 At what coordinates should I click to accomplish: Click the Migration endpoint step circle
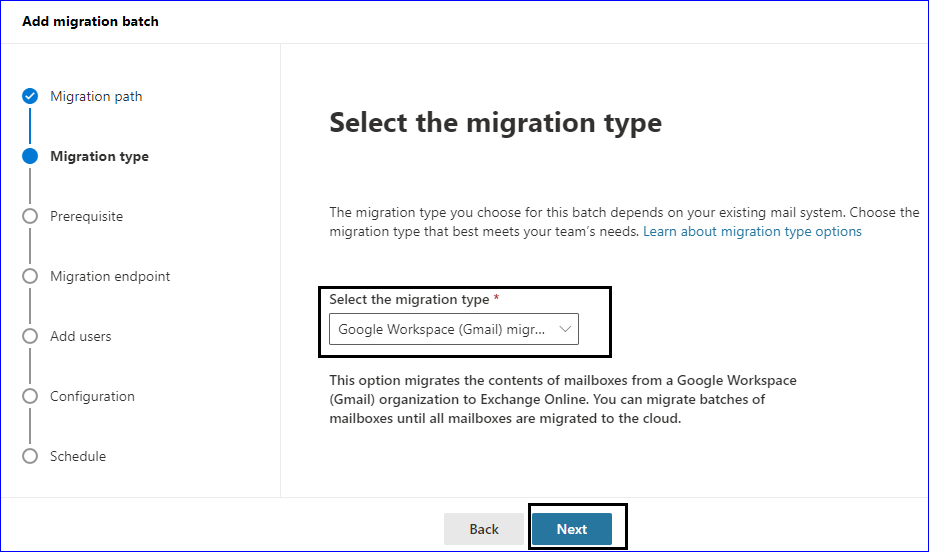[x=30, y=276]
